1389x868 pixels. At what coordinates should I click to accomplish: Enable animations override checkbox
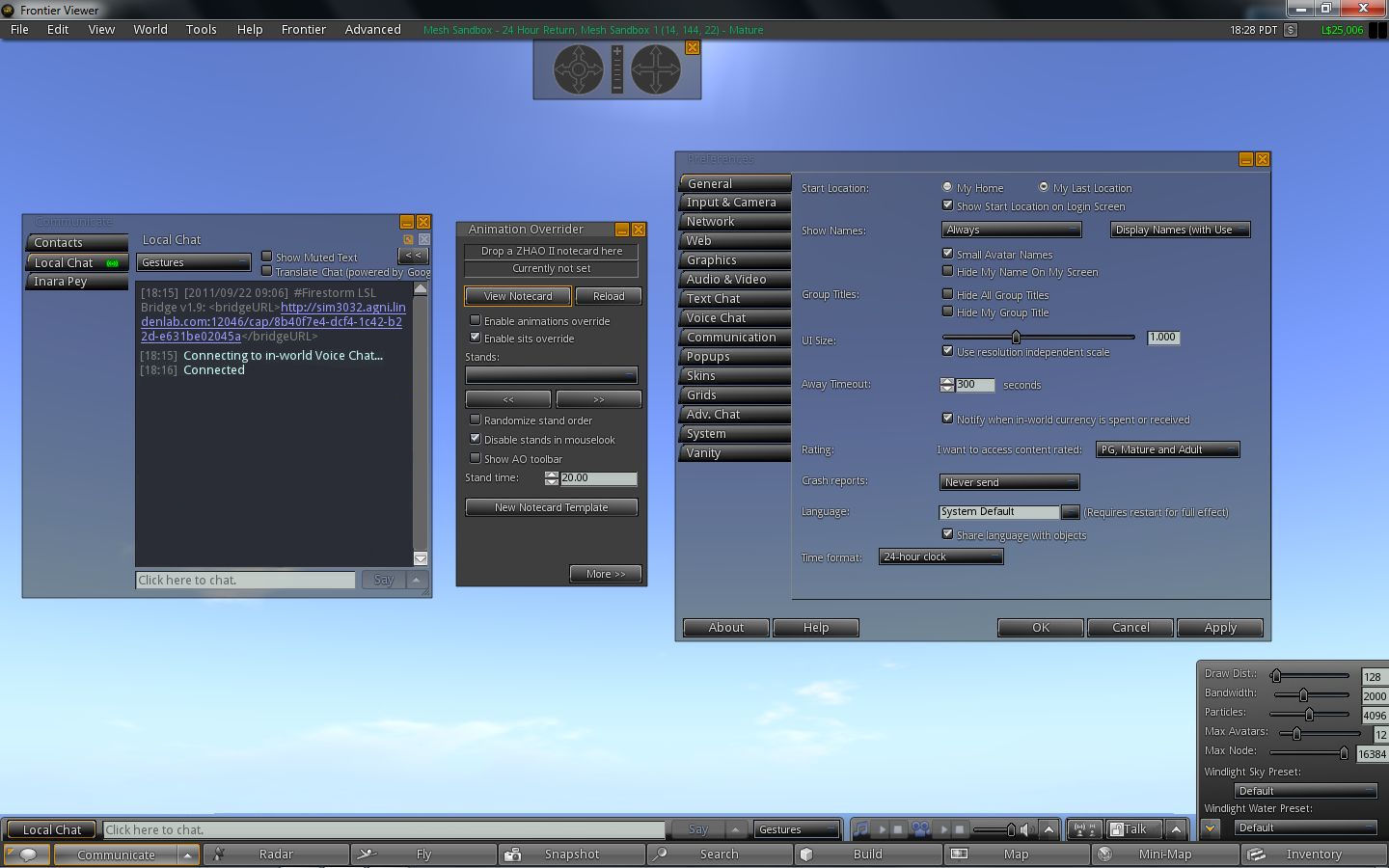click(x=476, y=320)
